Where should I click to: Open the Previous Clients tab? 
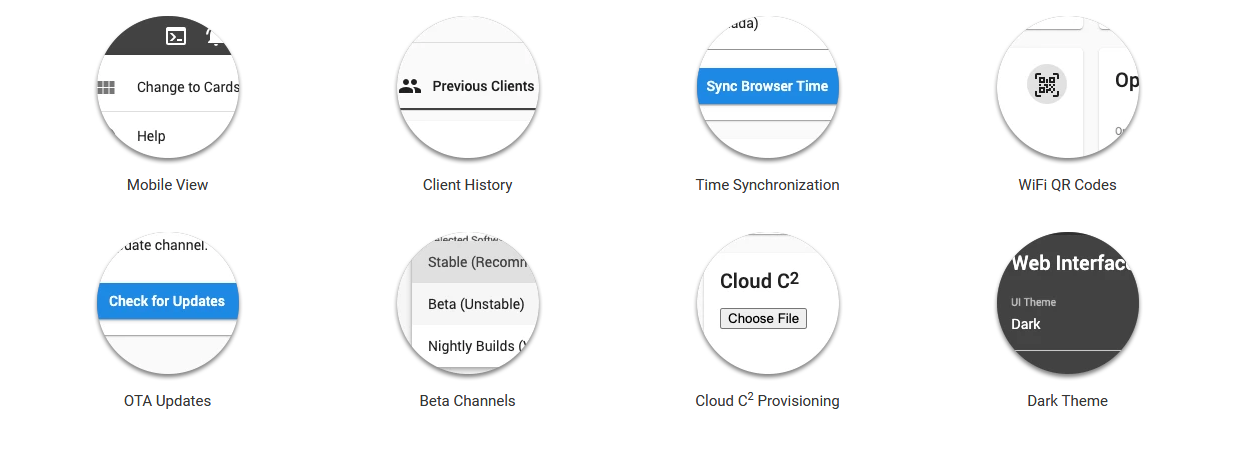click(468, 87)
